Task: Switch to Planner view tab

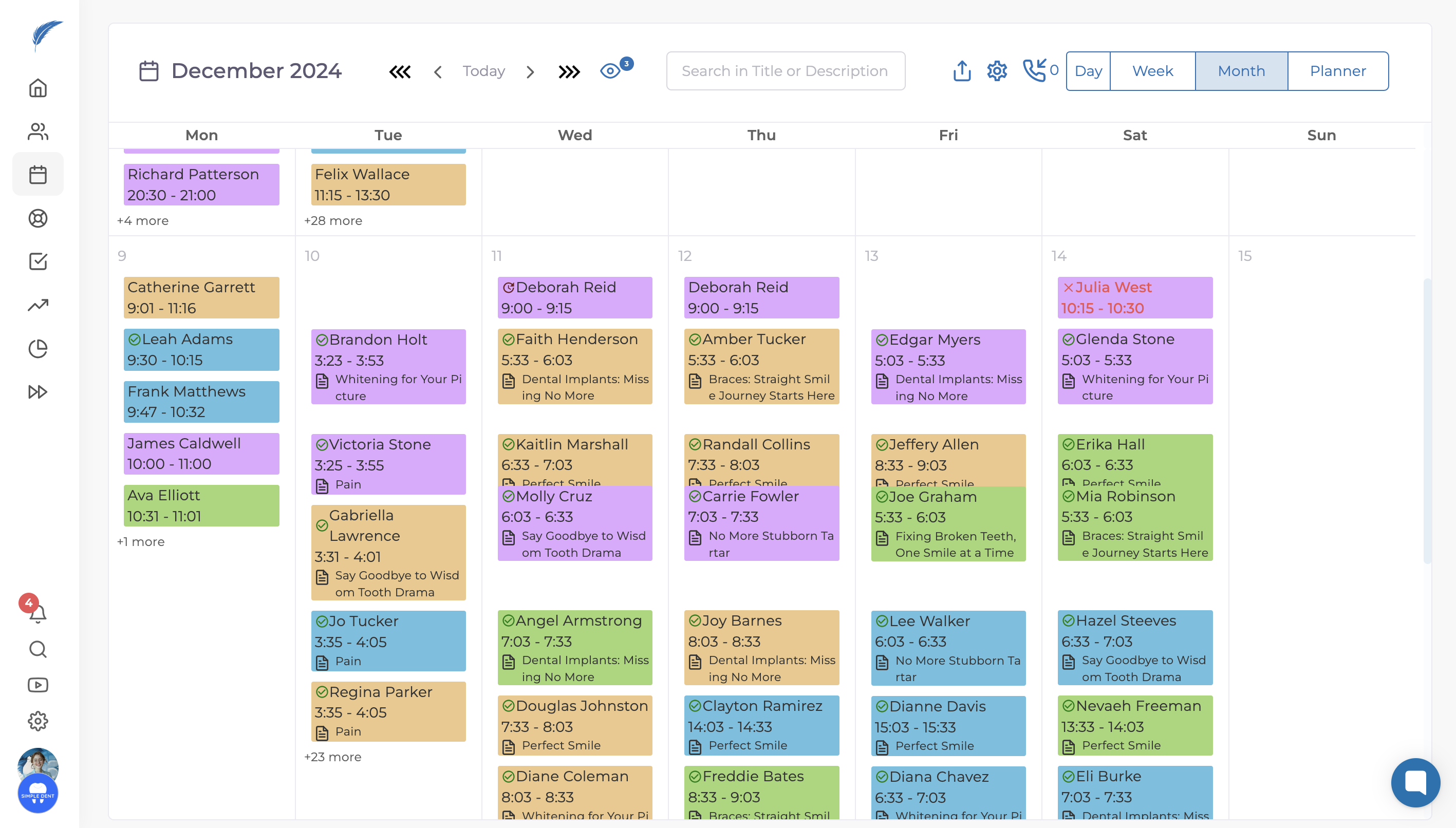Action: pyautogui.click(x=1338, y=71)
